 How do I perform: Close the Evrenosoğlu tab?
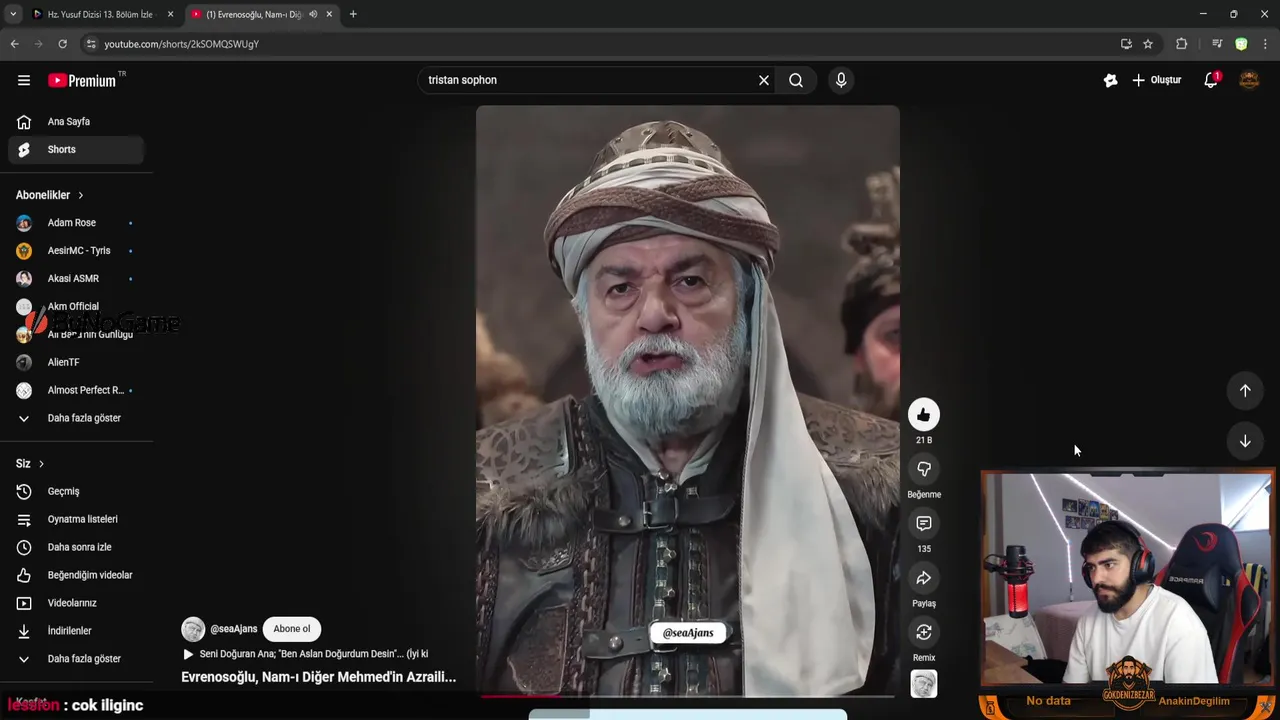coord(329,14)
